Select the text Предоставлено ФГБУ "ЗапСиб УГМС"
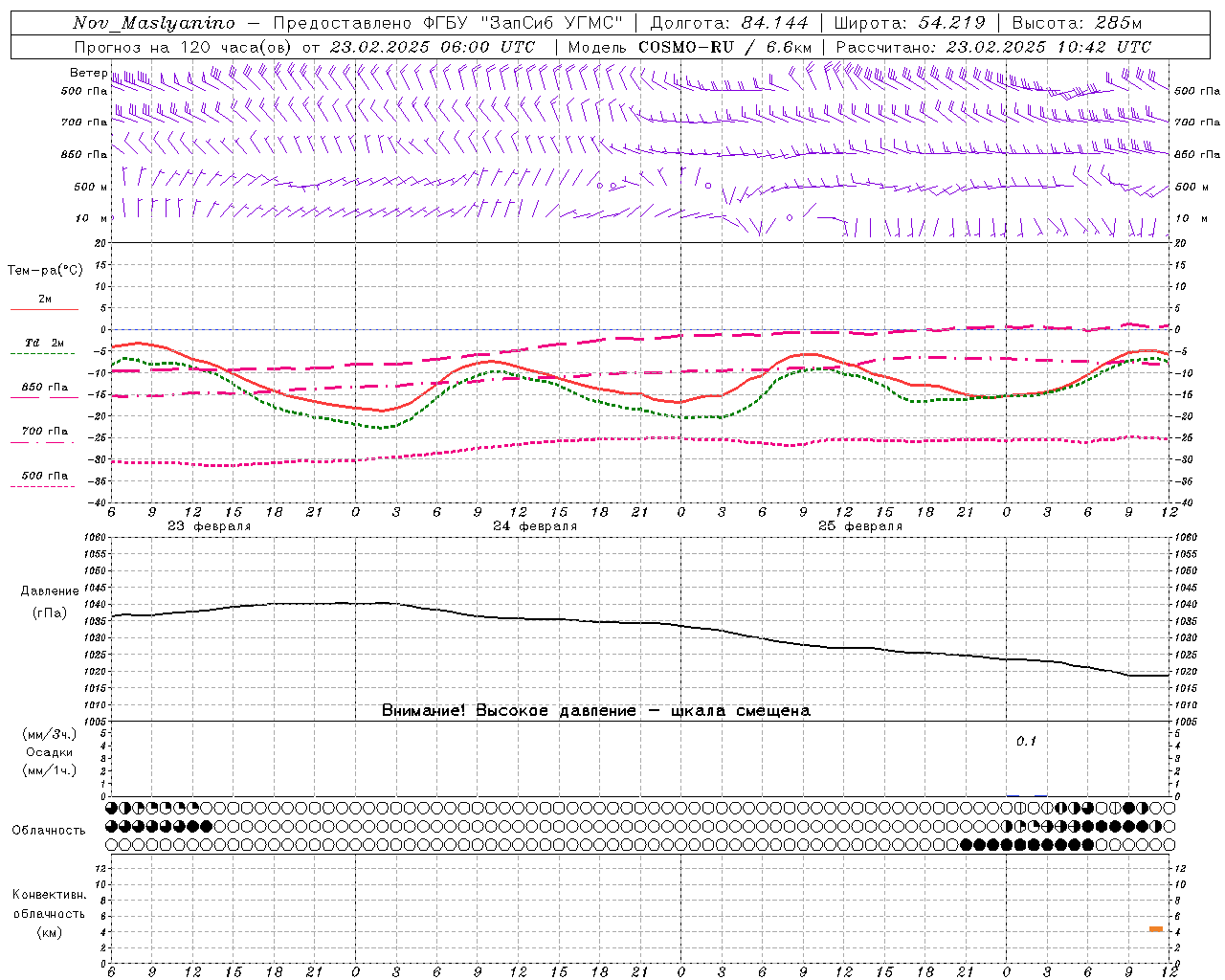This screenshot has height=980, width=1225. tap(450, 23)
